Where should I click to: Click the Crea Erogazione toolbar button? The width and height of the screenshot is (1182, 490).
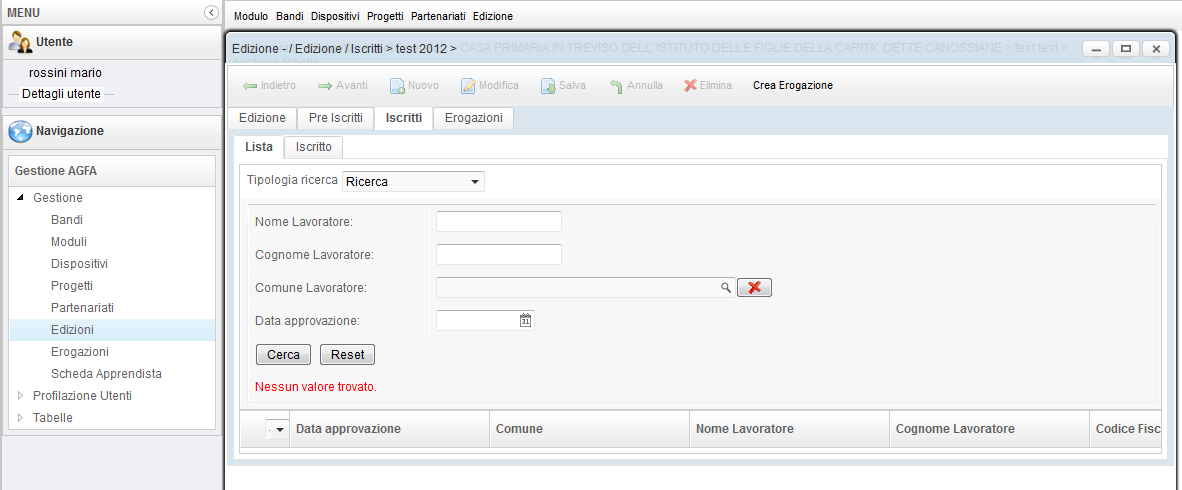point(792,86)
